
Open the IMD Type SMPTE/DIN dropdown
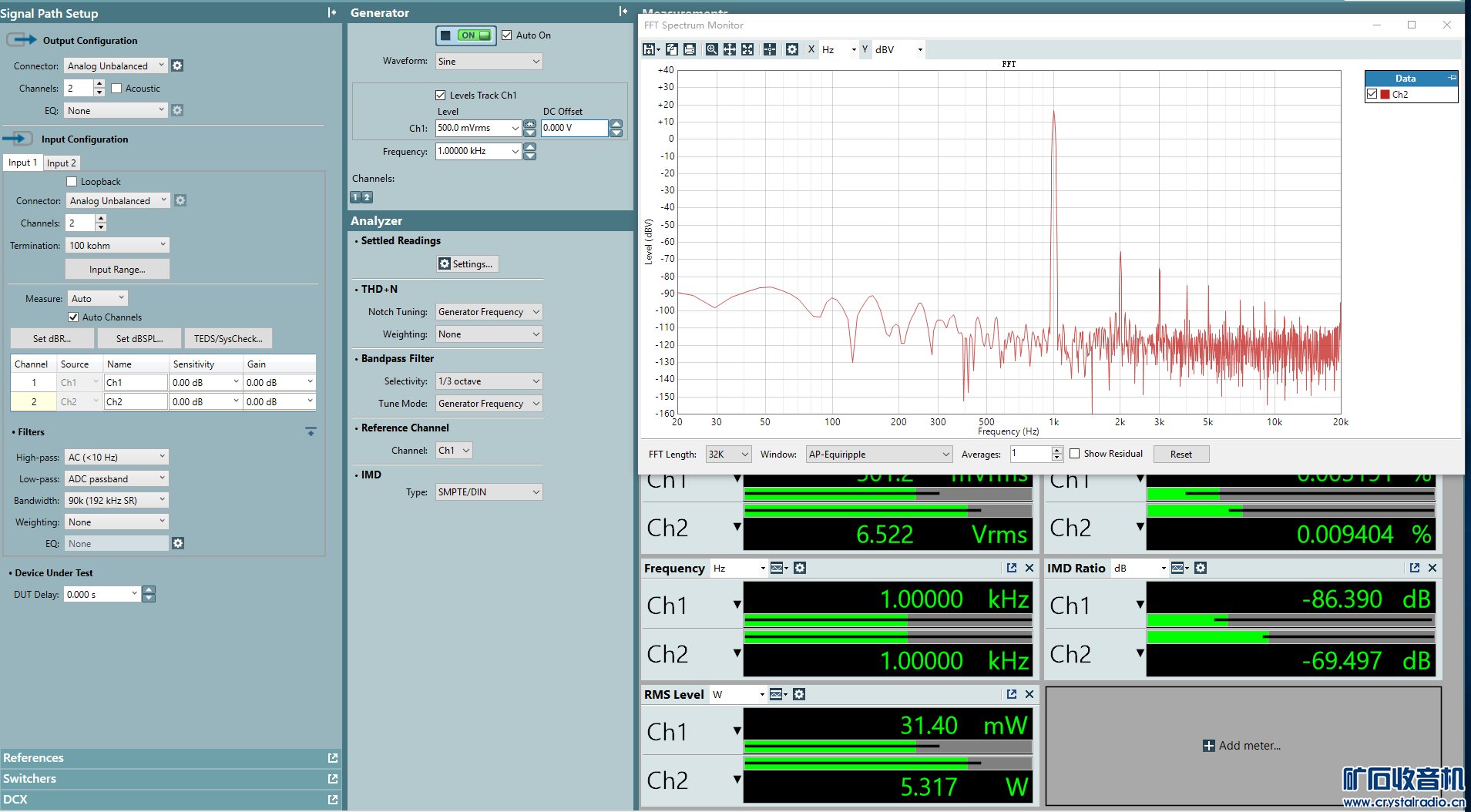point(489,492)
